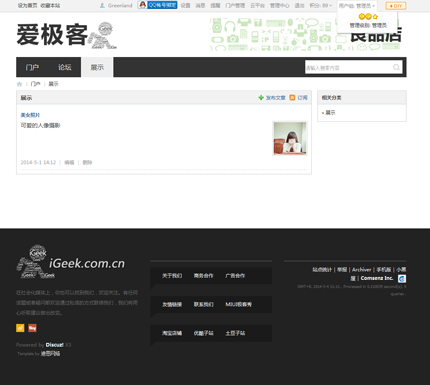Screen dimensions: 430x385
Task: Click the search input field
Action: tap(348, 67)
